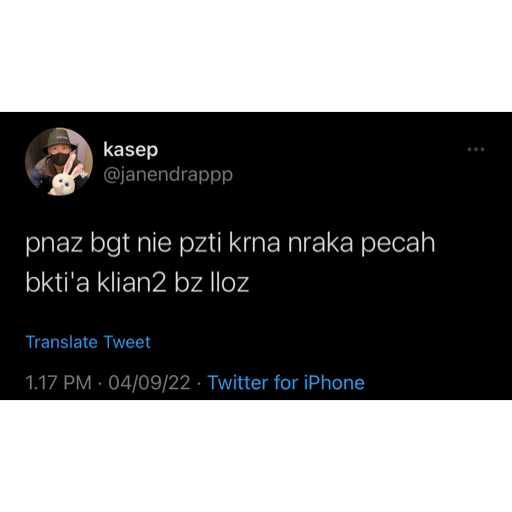Click the word nraka in the tweet
The height and width of the screenshot is (512, 512).
[320, 243]
